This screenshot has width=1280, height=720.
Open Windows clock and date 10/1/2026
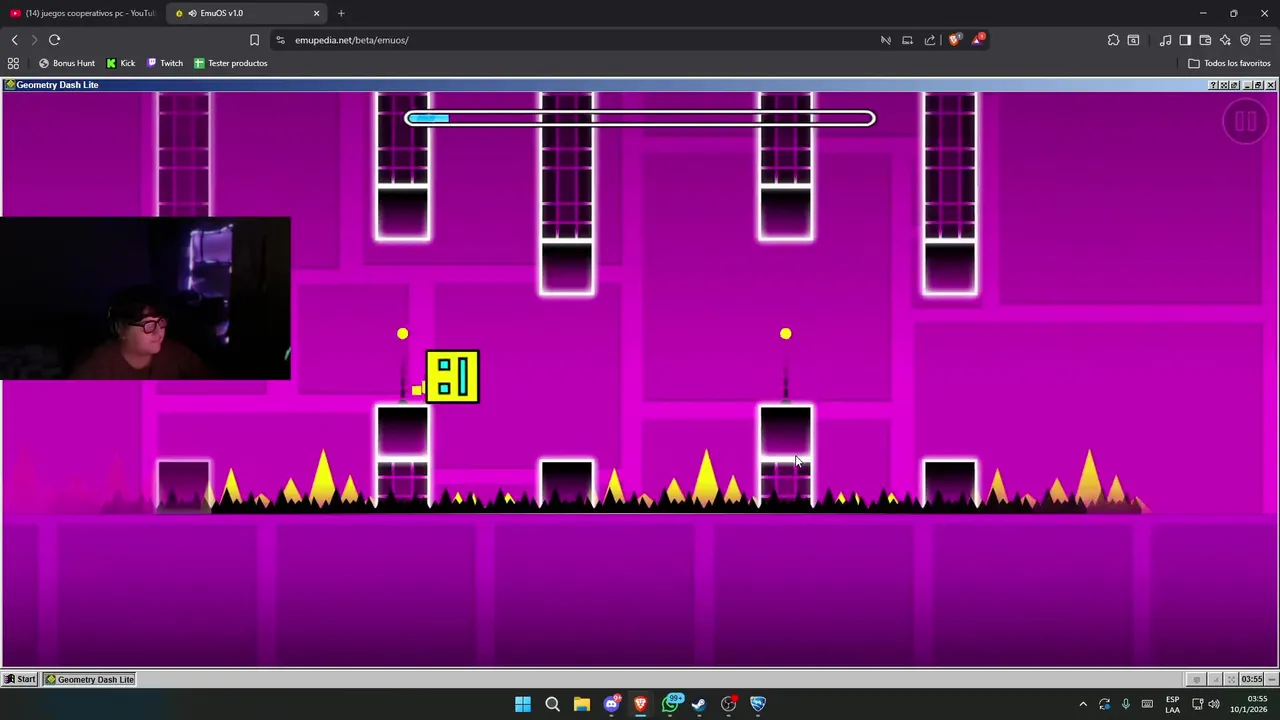tap(1249, 704)
